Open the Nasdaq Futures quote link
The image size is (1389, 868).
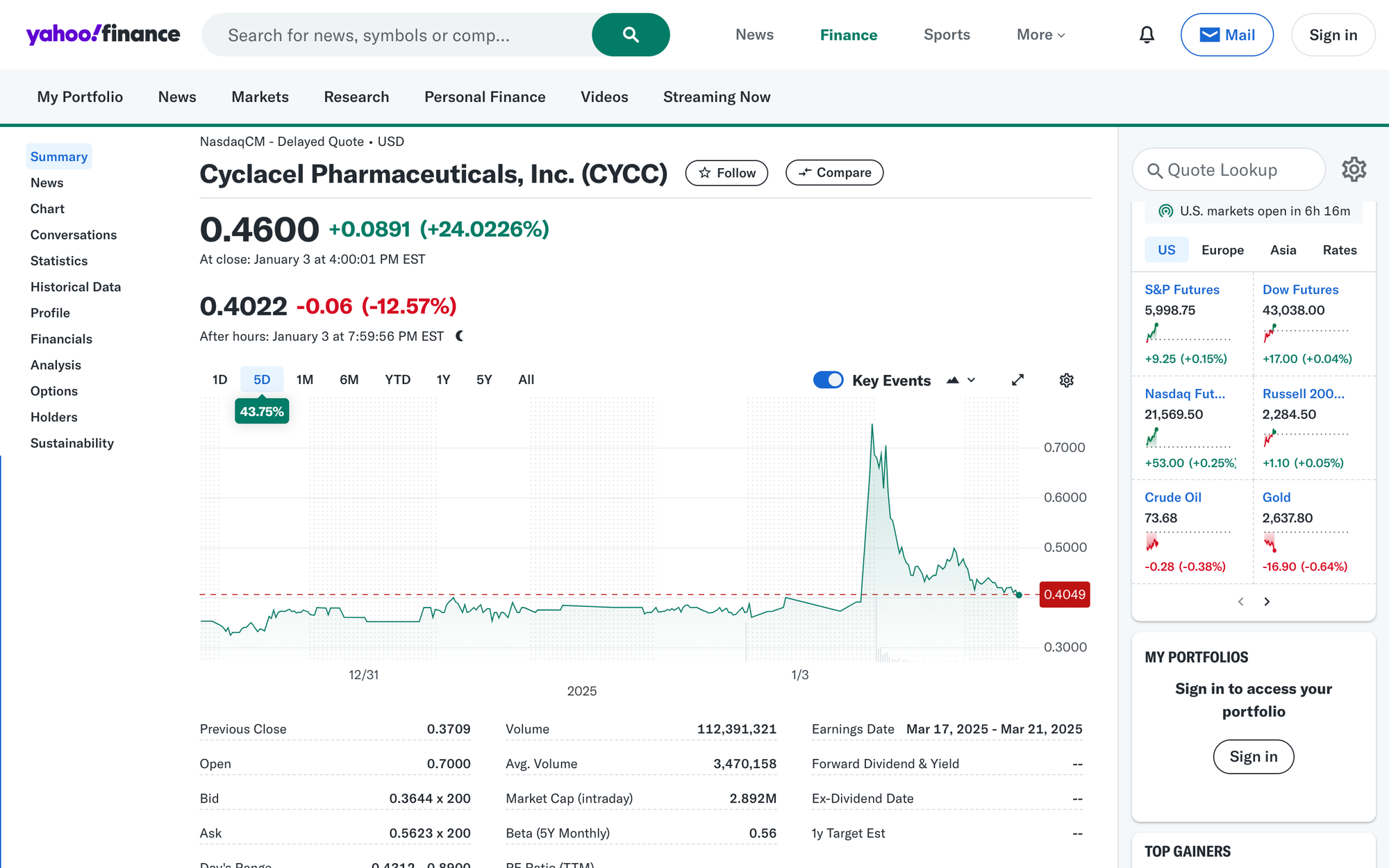point(1185,394)
